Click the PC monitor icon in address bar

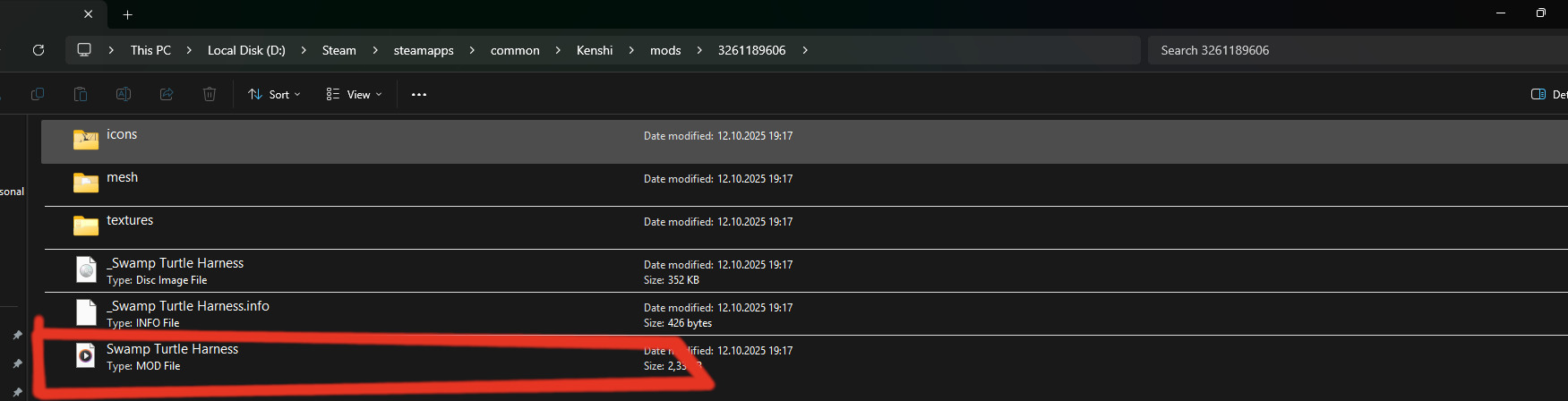coord(84,50)
